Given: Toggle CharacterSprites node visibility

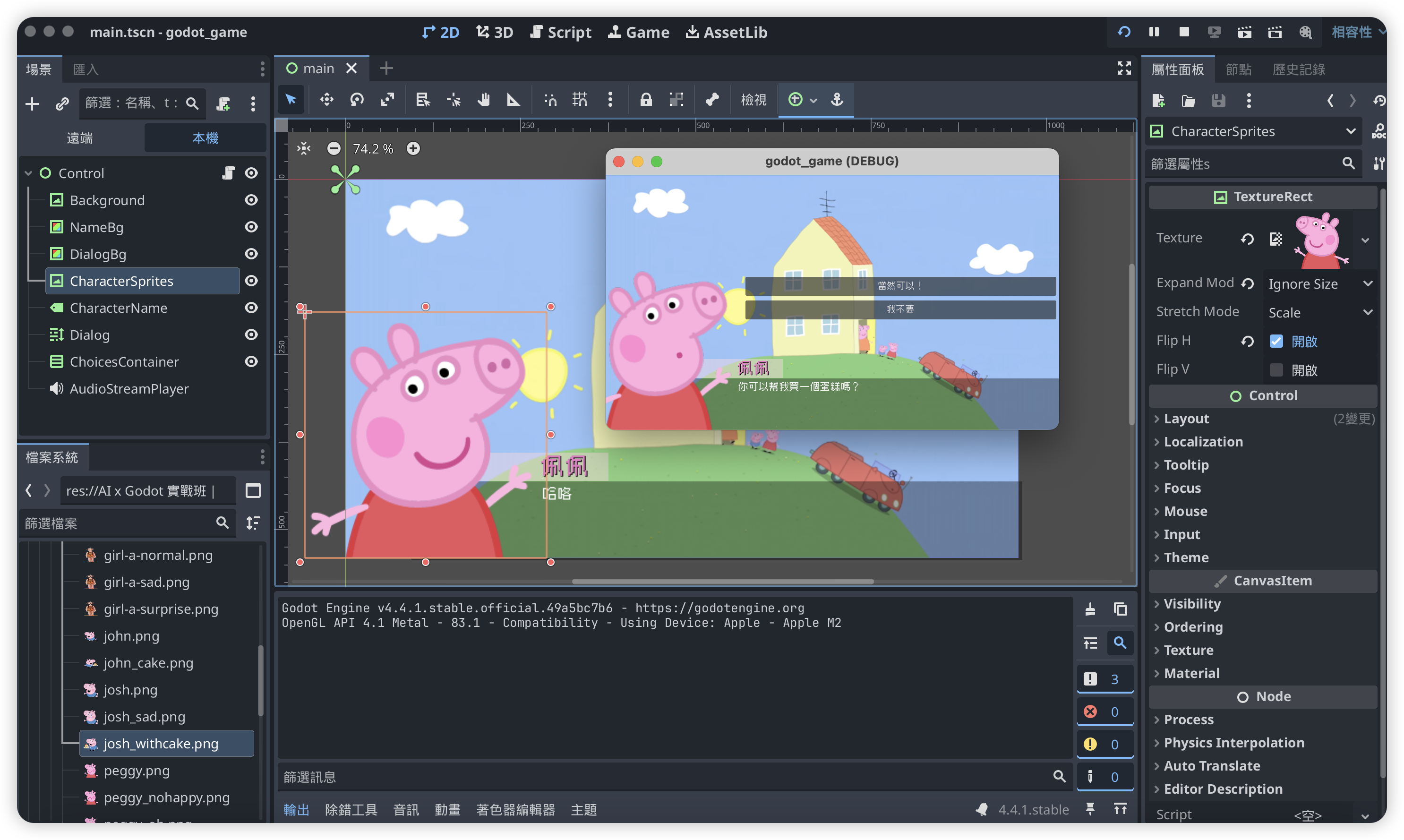Looking at the screenshot, I should [251, 281].
